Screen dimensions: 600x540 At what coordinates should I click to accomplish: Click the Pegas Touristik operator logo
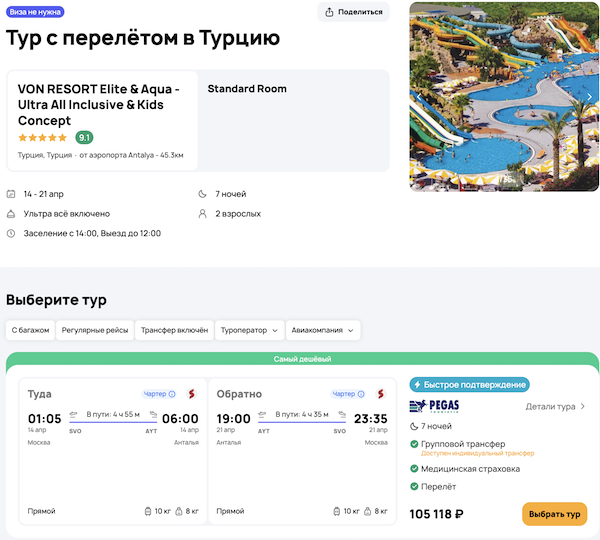(435, 406)
